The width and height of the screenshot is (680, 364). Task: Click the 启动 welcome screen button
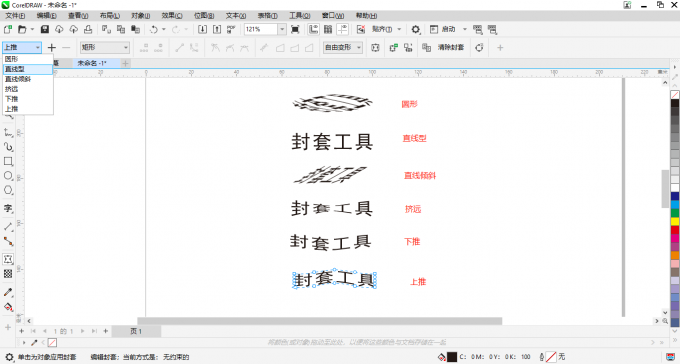(442, 30)
